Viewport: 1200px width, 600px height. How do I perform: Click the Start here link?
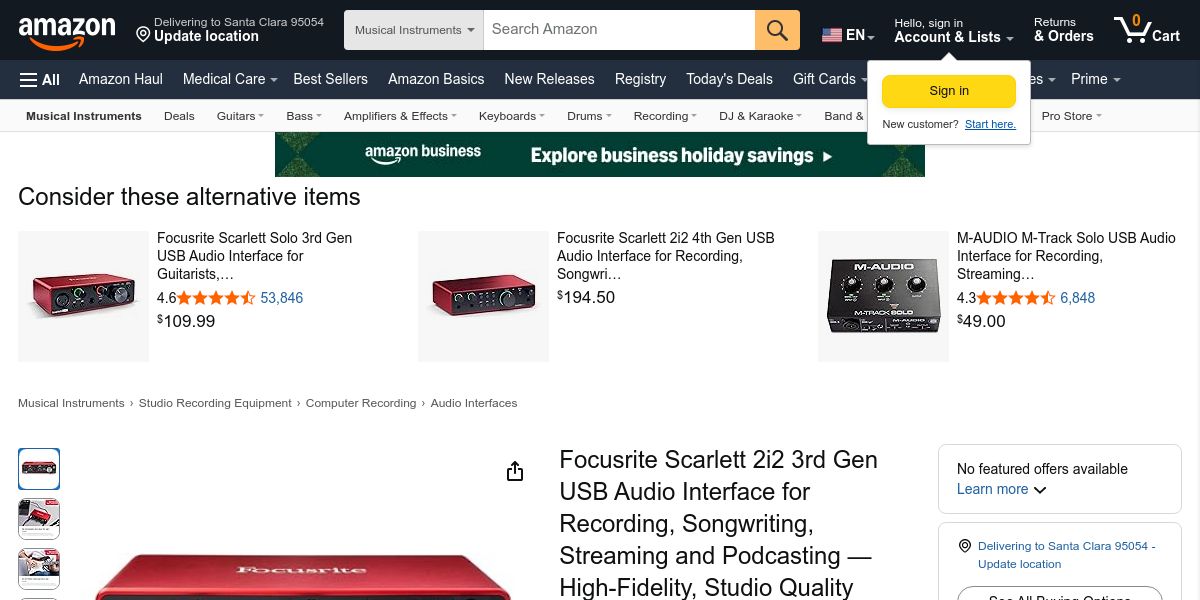coord(990,124)
